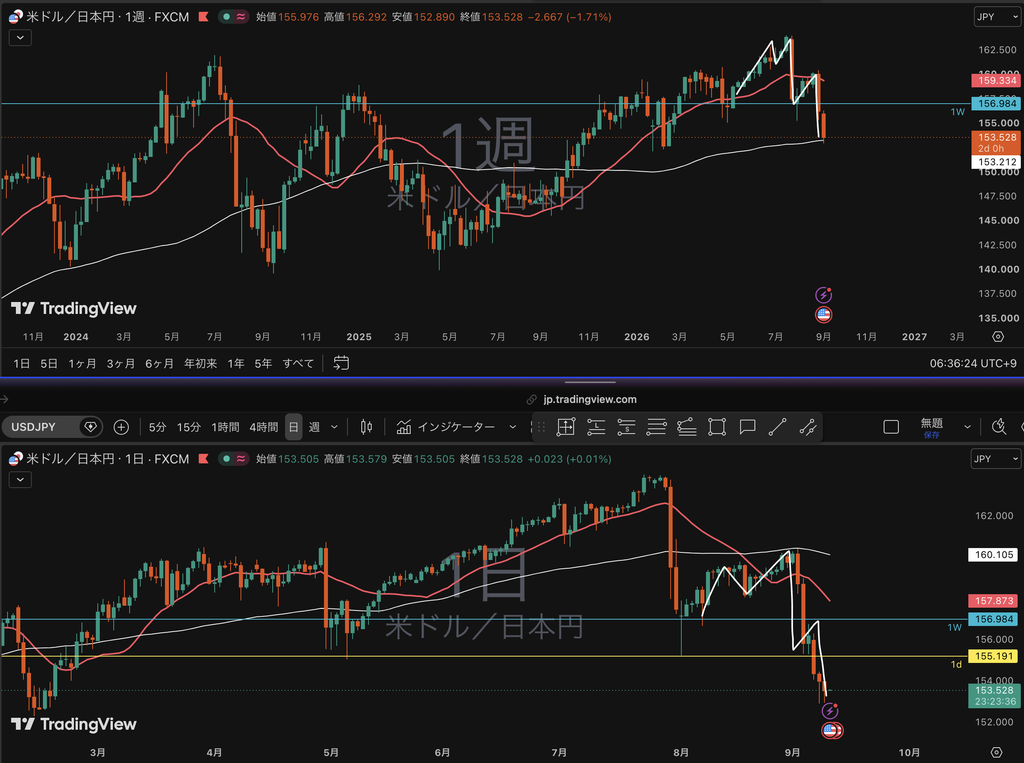
Task: Toggle the weekly chart market status indicator
Action: pos(227,17)
